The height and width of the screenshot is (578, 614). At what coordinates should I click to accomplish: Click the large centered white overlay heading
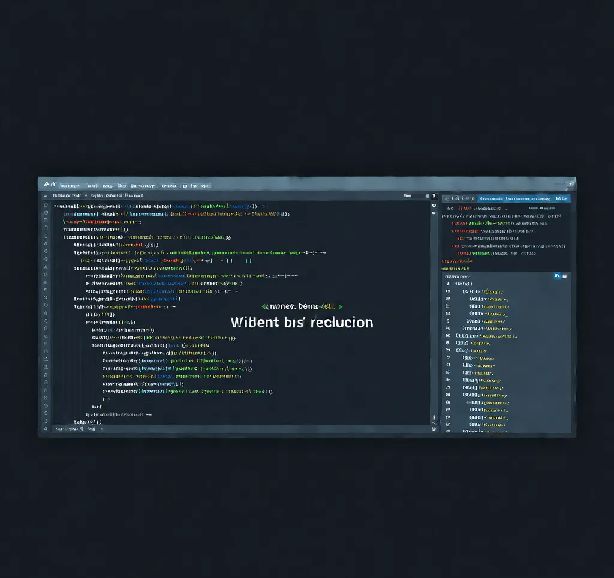302,322
